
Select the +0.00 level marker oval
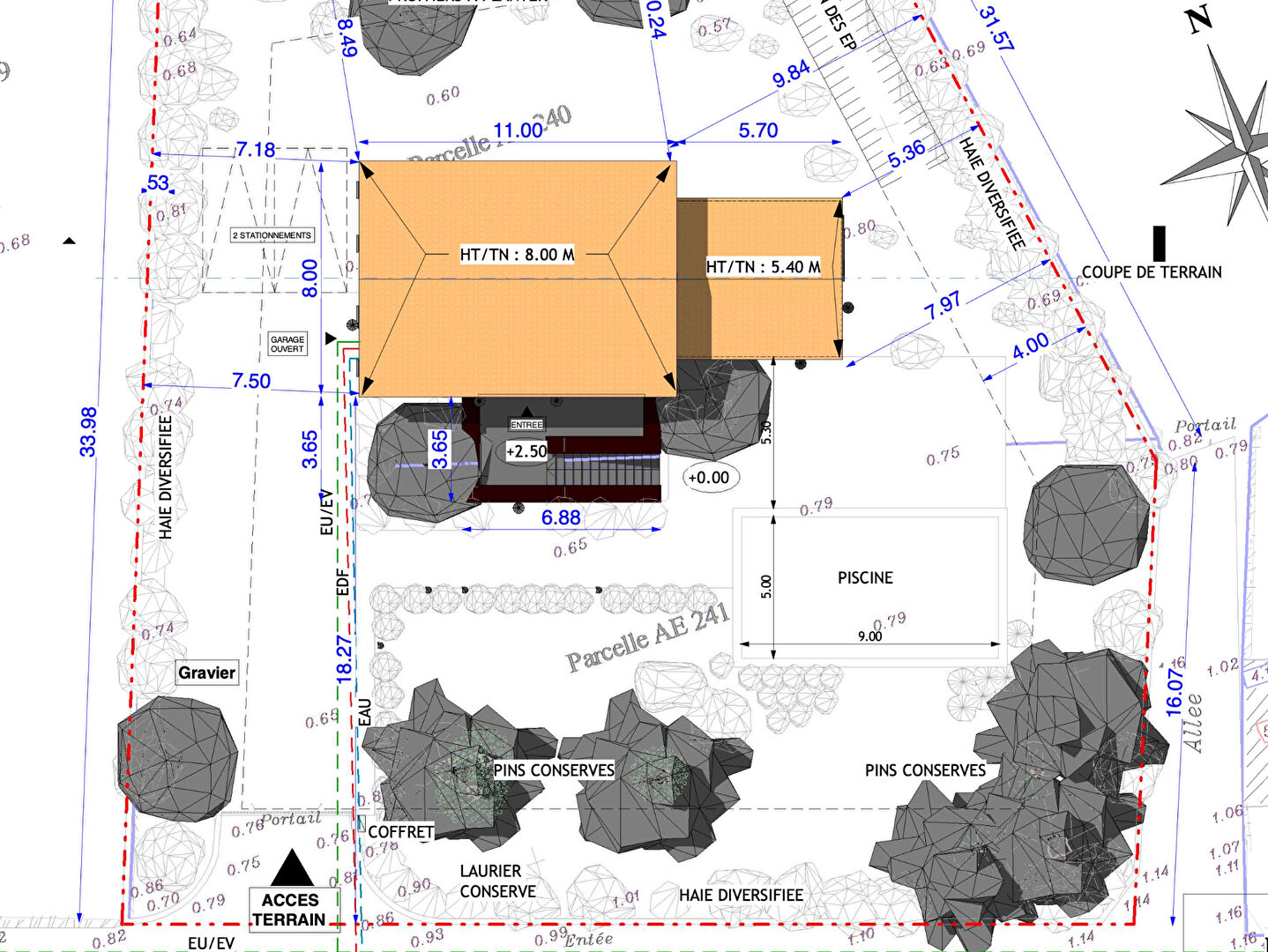[x=709, y=478]
